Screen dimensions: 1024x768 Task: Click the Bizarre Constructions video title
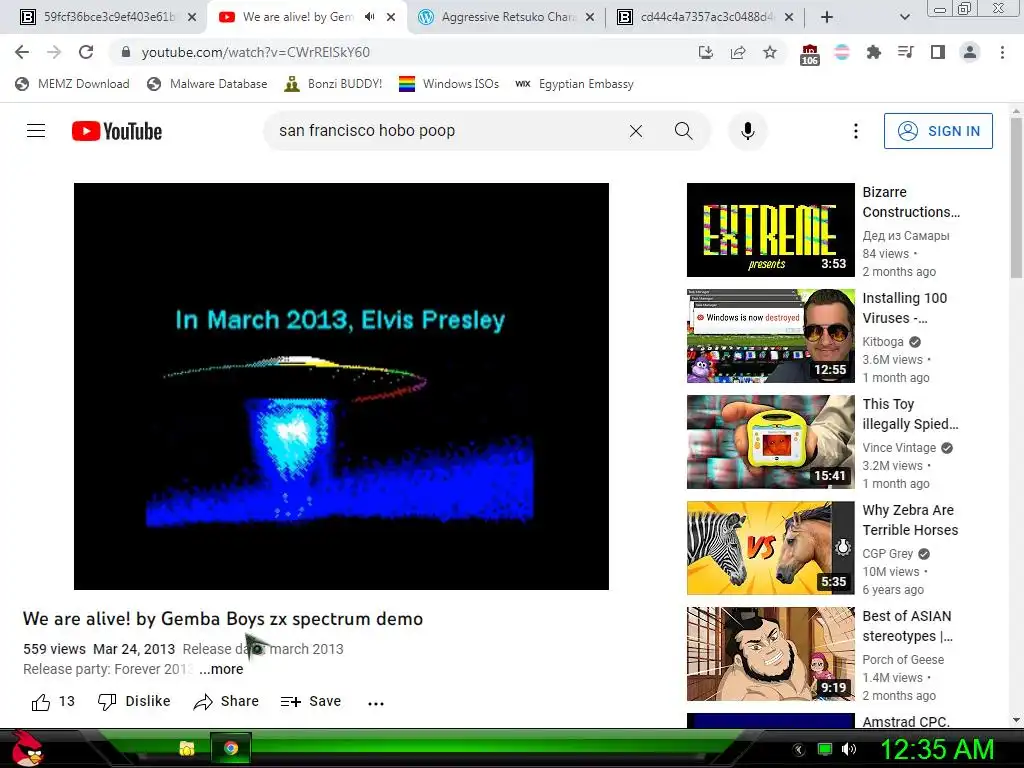pos(911,202)
